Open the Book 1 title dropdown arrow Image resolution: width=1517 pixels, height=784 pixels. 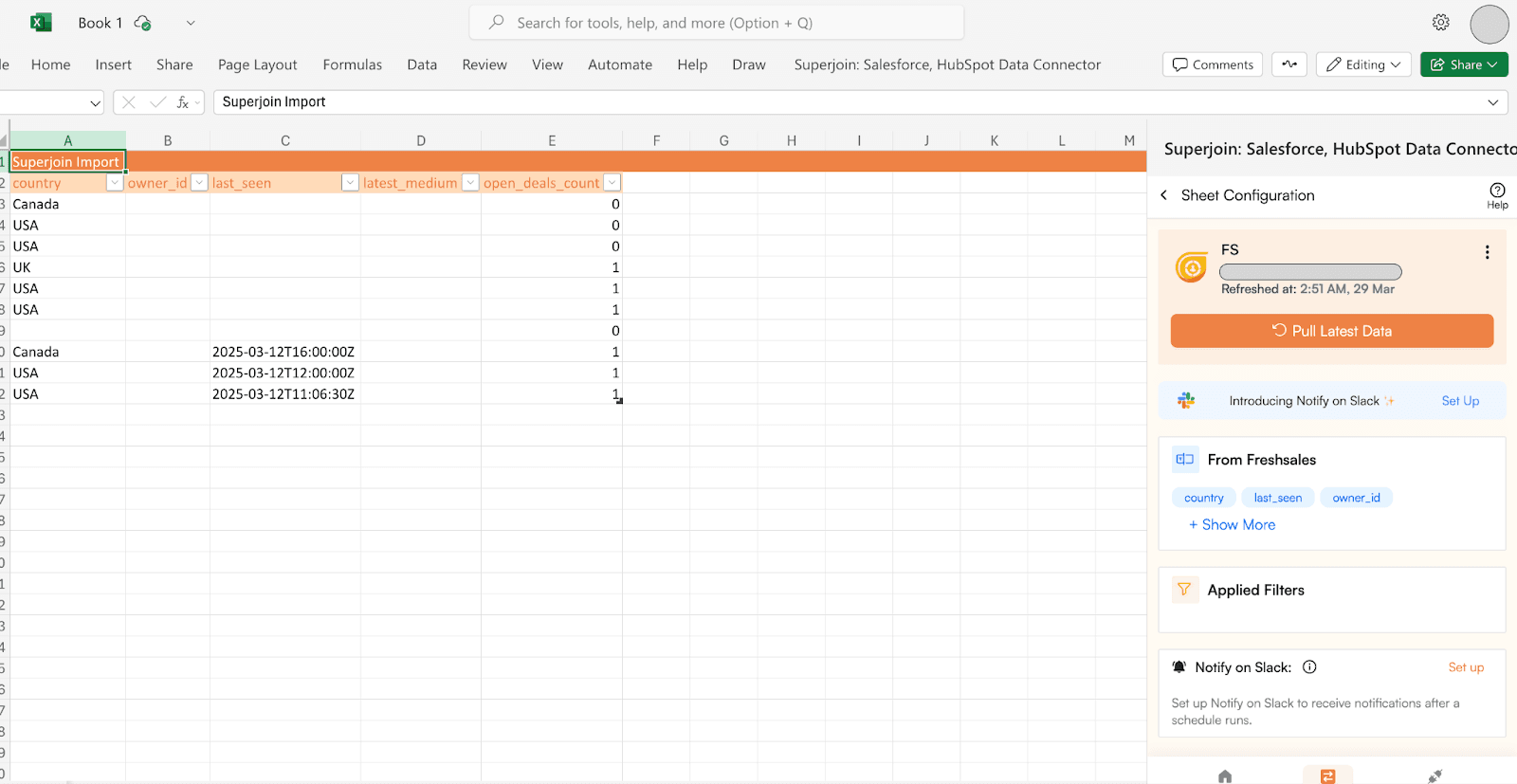(191, 23)
